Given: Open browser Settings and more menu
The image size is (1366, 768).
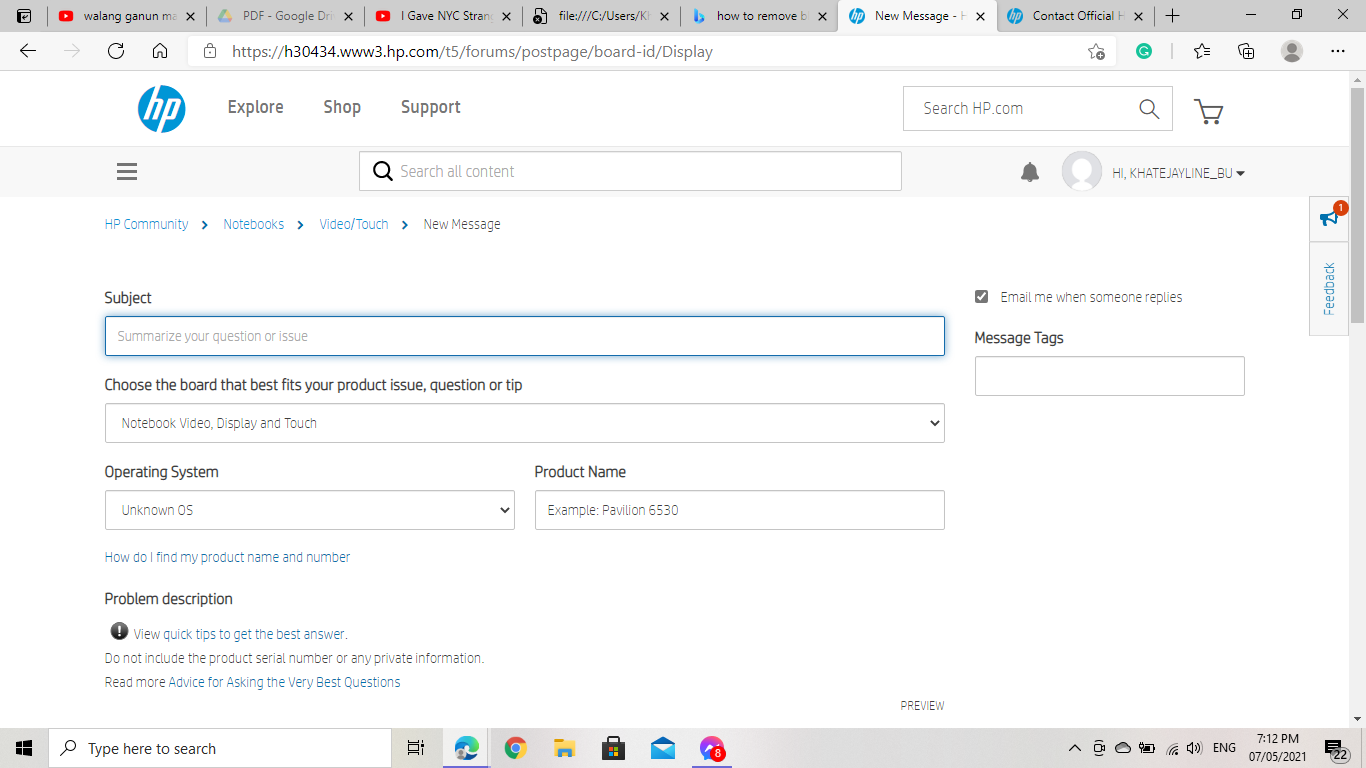Looking at the screenshot, I should tap(1338, 51).
